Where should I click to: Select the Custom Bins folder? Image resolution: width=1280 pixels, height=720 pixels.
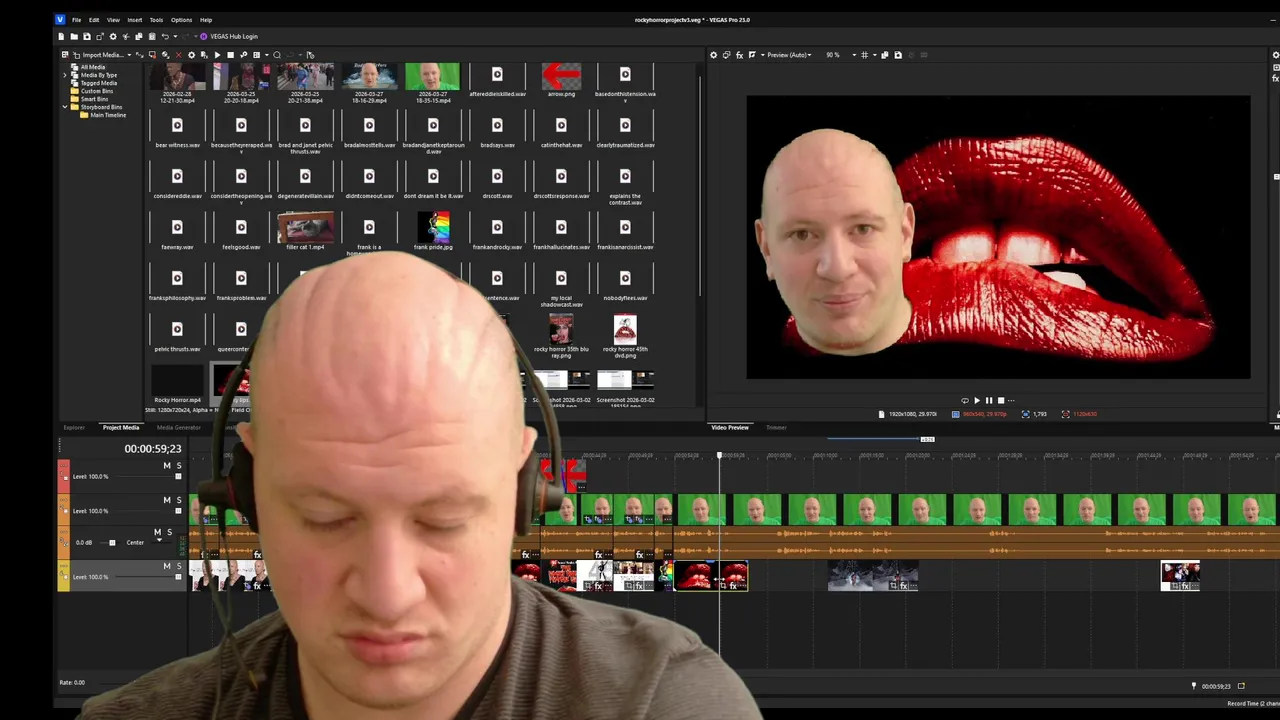(96, 91)
